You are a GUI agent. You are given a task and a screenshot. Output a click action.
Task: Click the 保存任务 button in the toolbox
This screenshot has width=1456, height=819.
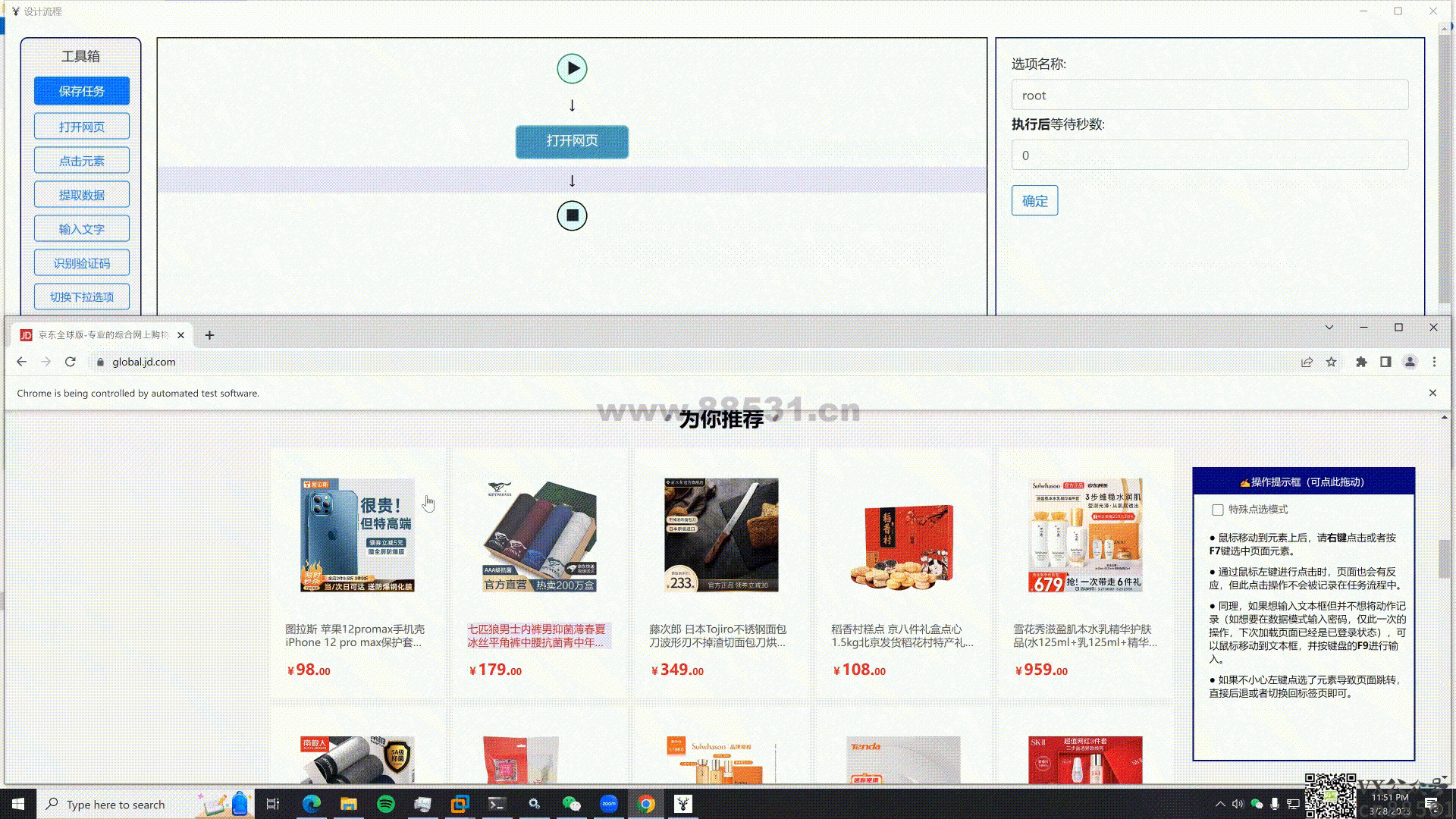tap(82, 91)
